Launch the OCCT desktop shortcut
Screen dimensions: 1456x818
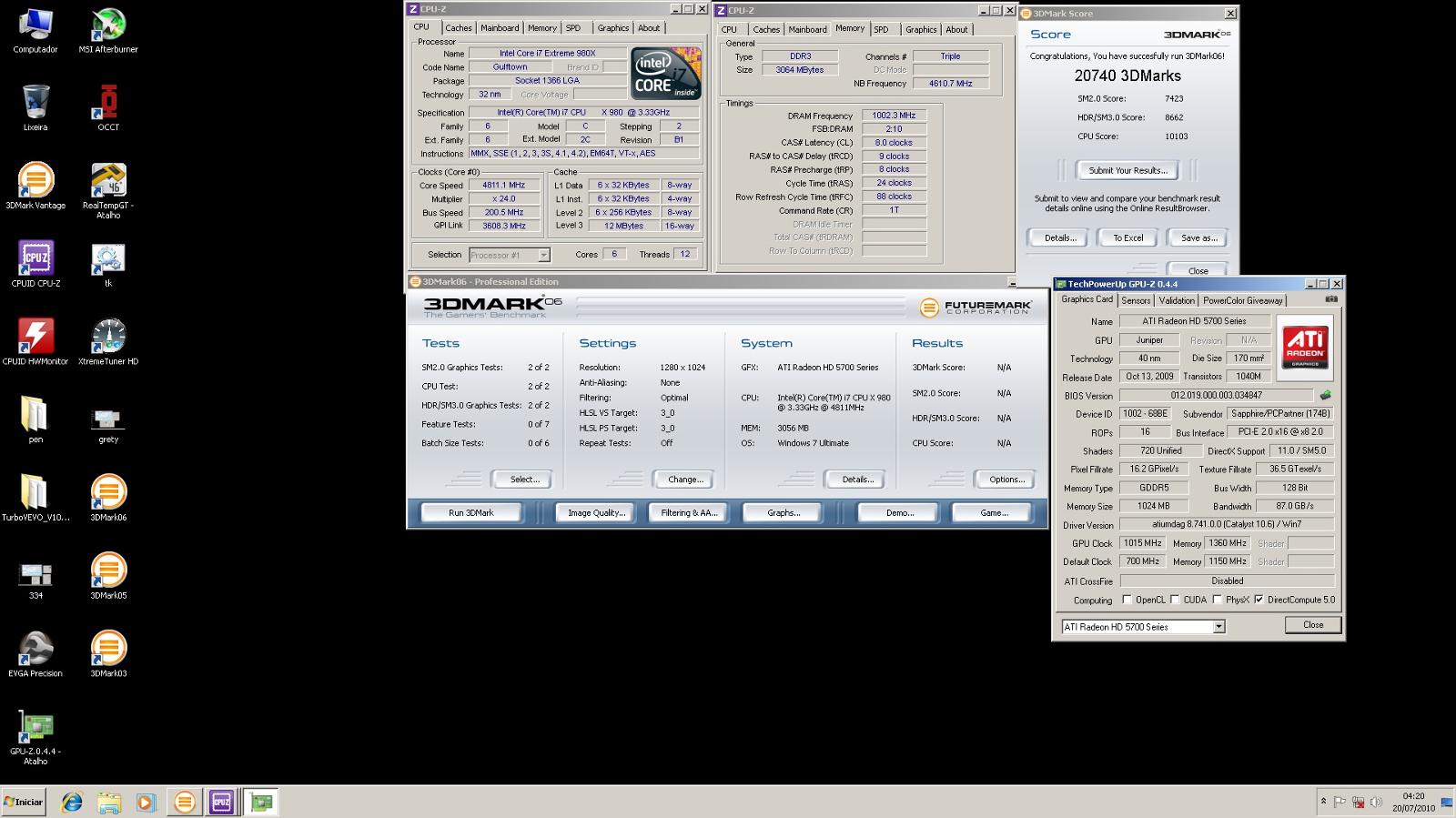coord(108,108)
